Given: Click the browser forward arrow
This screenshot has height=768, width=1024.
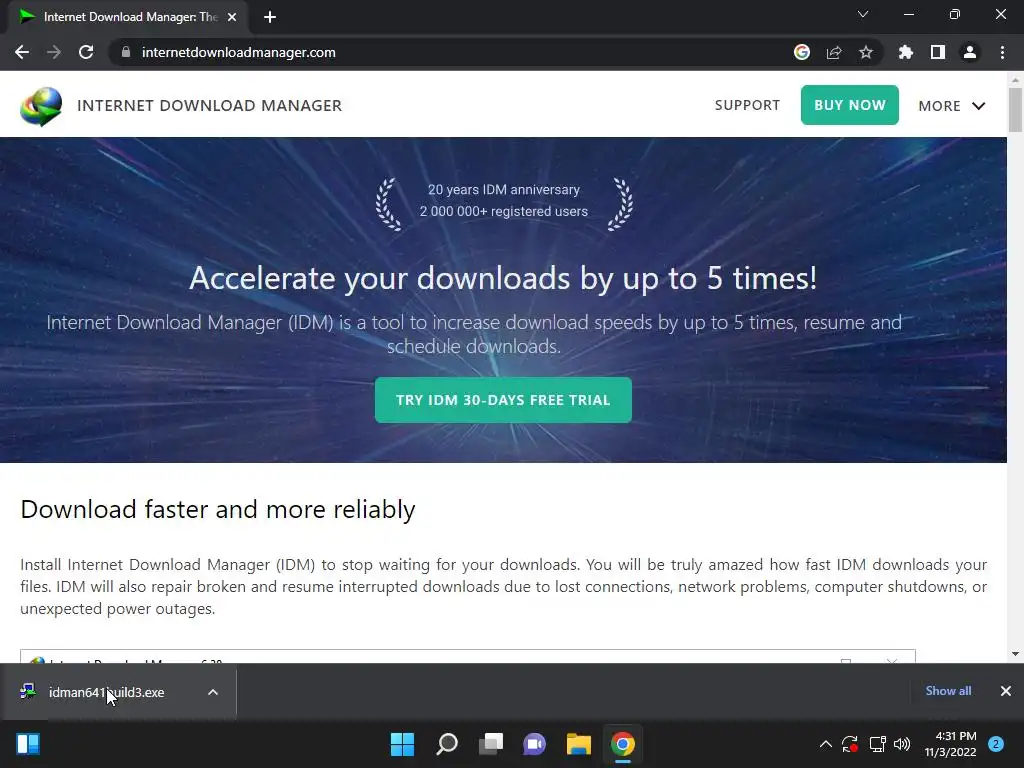Looking at the screenshot, I should pos(54,52).
